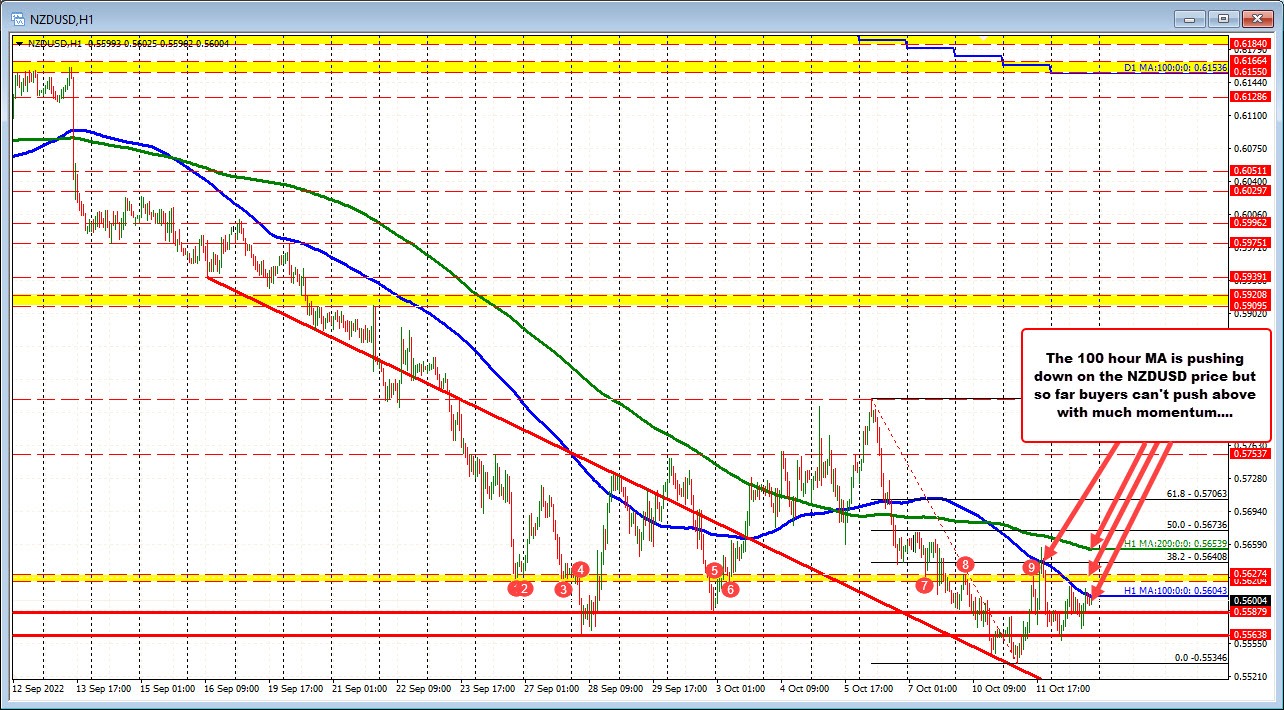
Task: Minimize the NZDUSD chart window
Action: (x=1189, y=18)
